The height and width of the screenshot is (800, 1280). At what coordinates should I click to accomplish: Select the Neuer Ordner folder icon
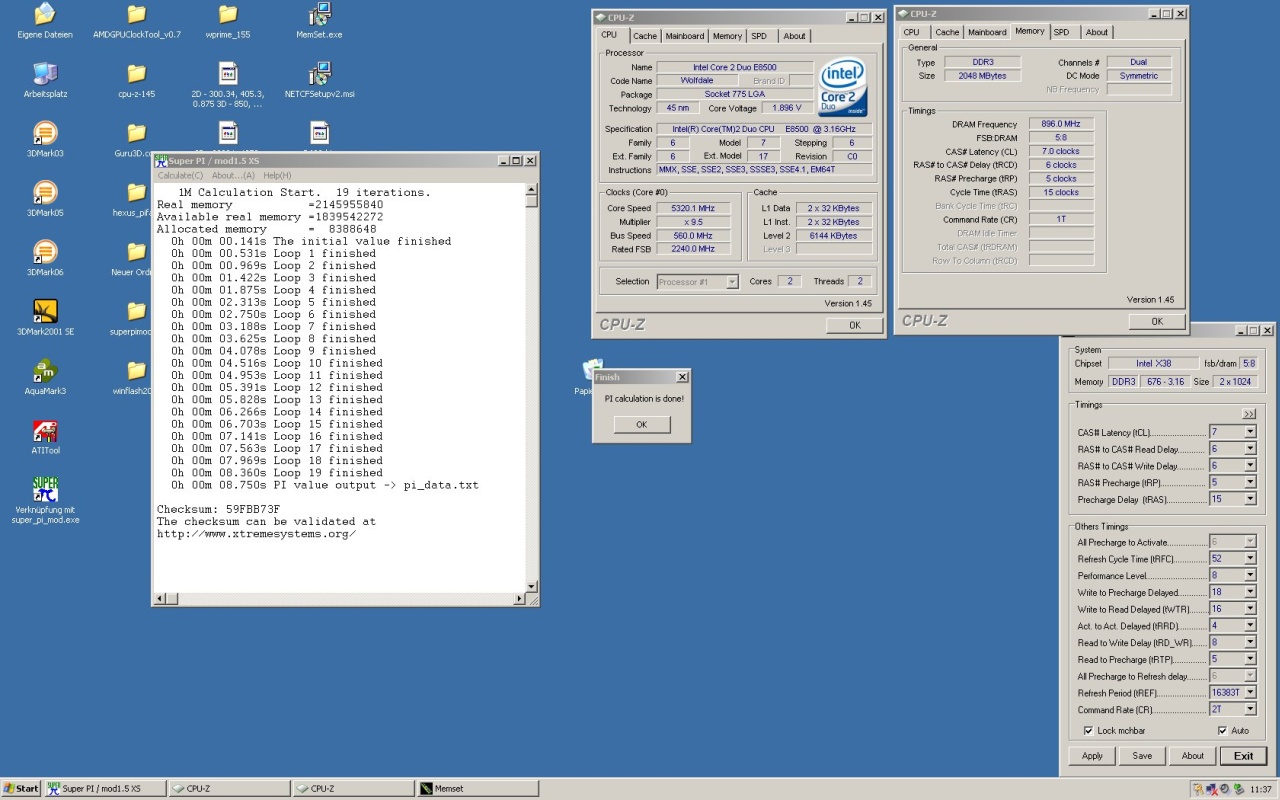coord(137,251)
